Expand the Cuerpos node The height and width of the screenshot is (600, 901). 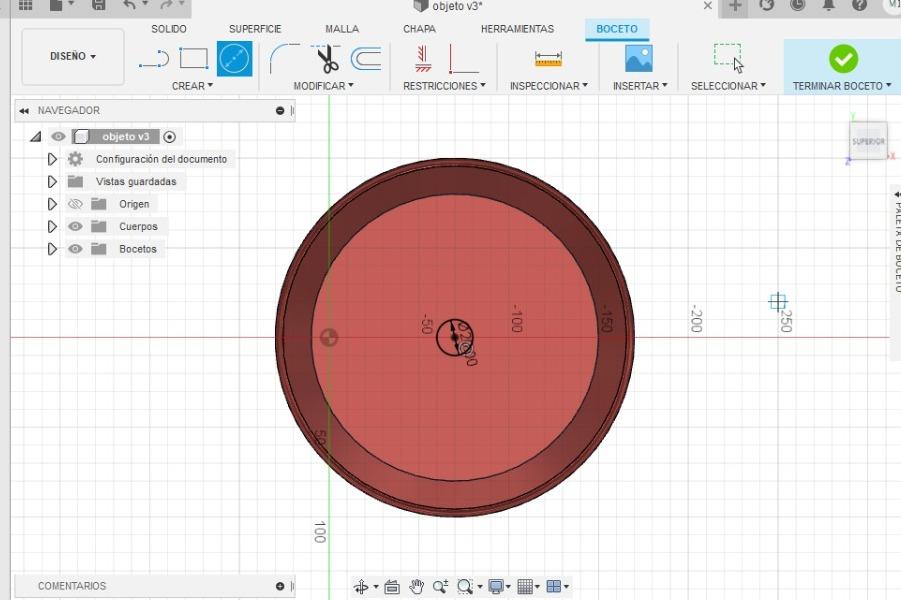coord(52,226)
